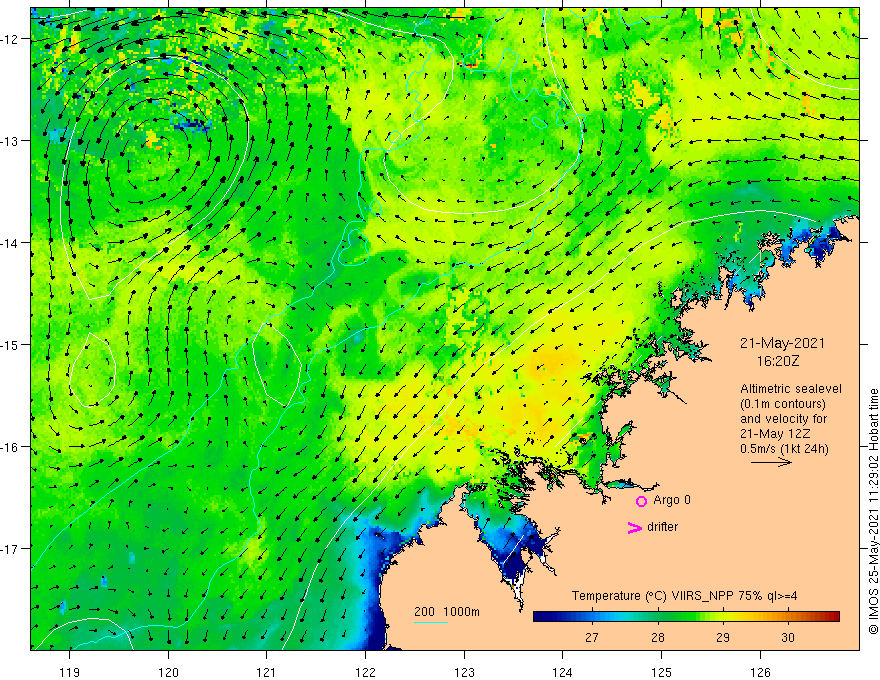Click latitude axis label -12

click(11, 39)
